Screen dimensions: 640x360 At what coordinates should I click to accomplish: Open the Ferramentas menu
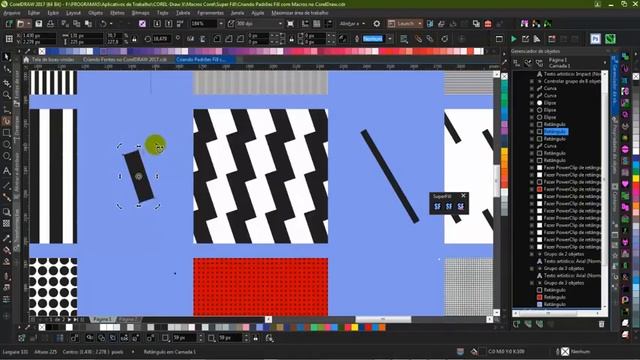pos(211,13)
